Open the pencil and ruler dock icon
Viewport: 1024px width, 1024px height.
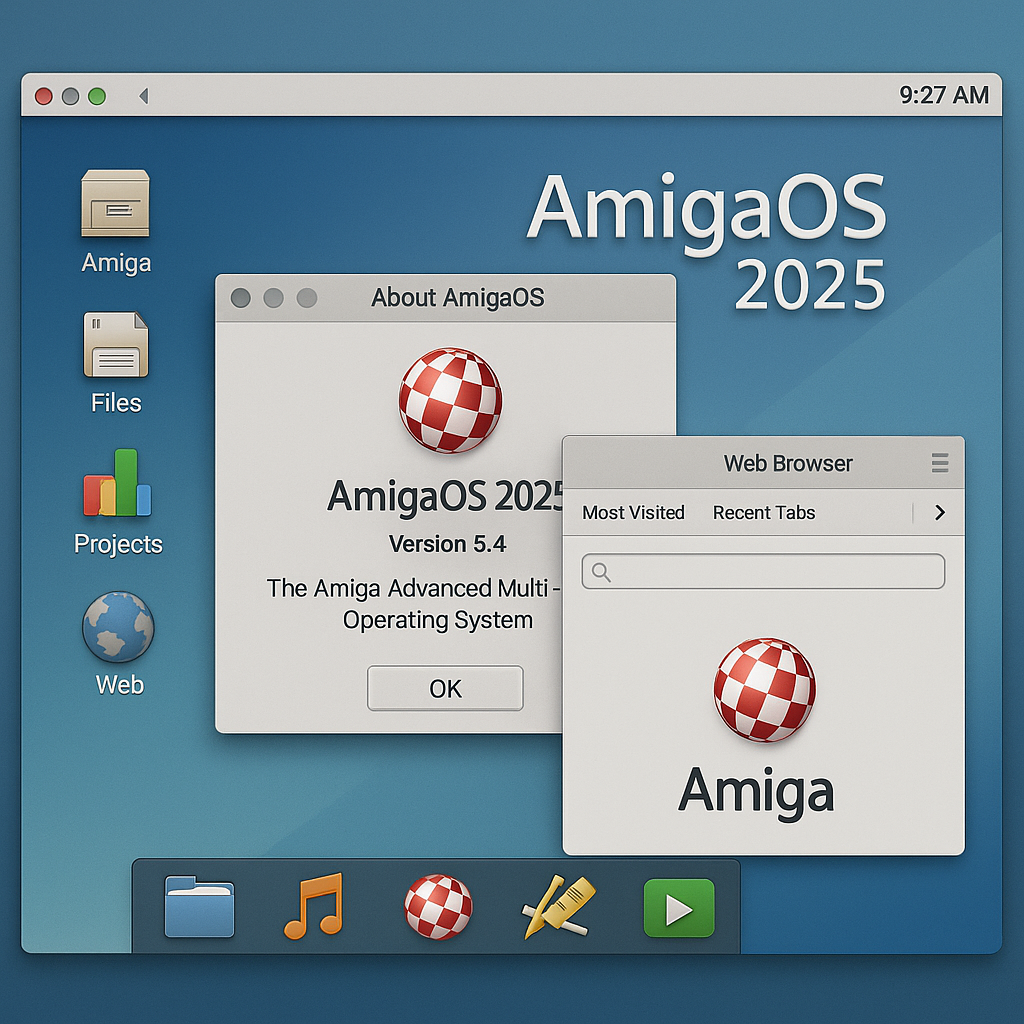(558, 906)
